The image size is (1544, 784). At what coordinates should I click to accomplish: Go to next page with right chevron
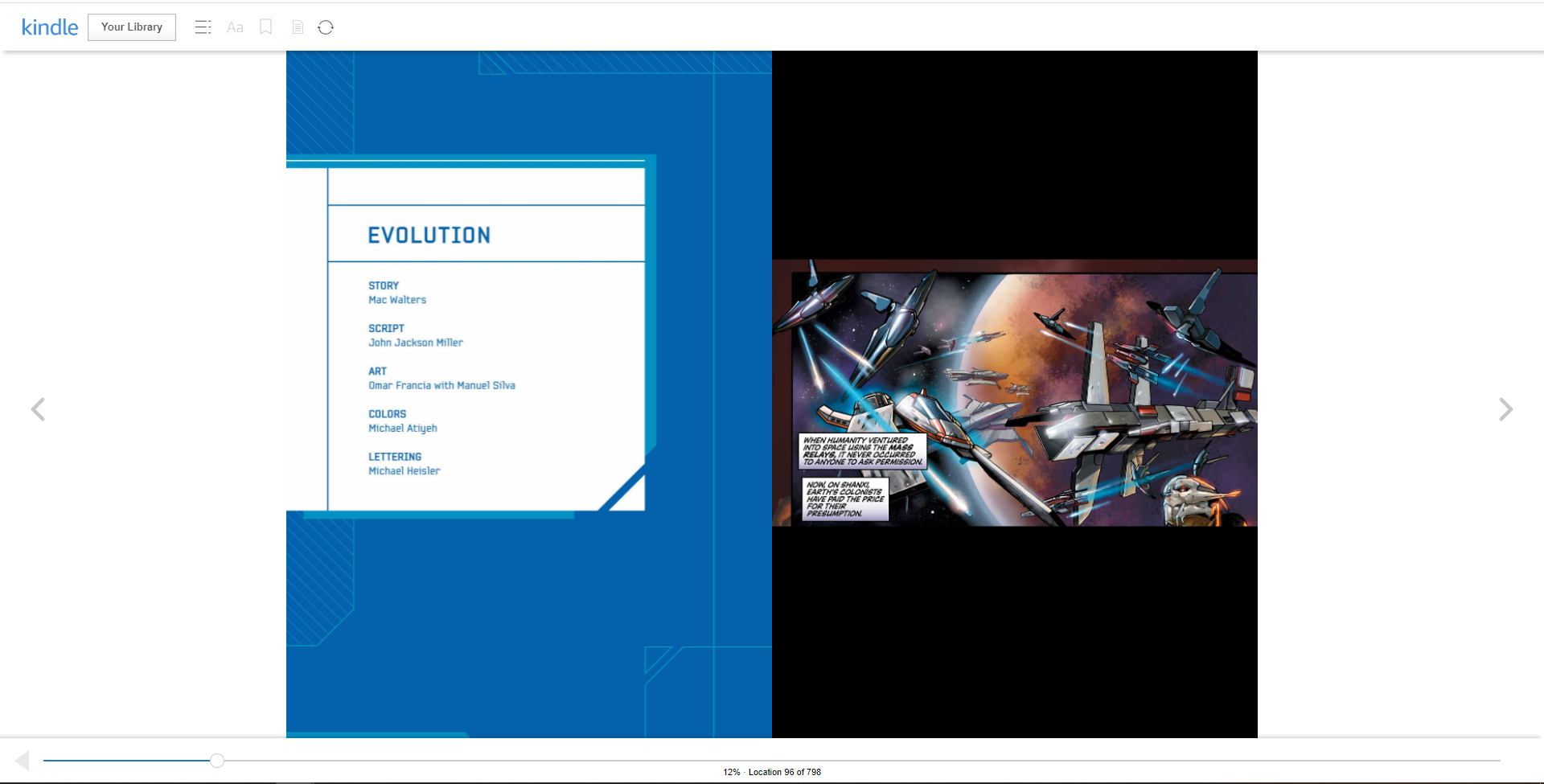click(x=1505, y=409)
